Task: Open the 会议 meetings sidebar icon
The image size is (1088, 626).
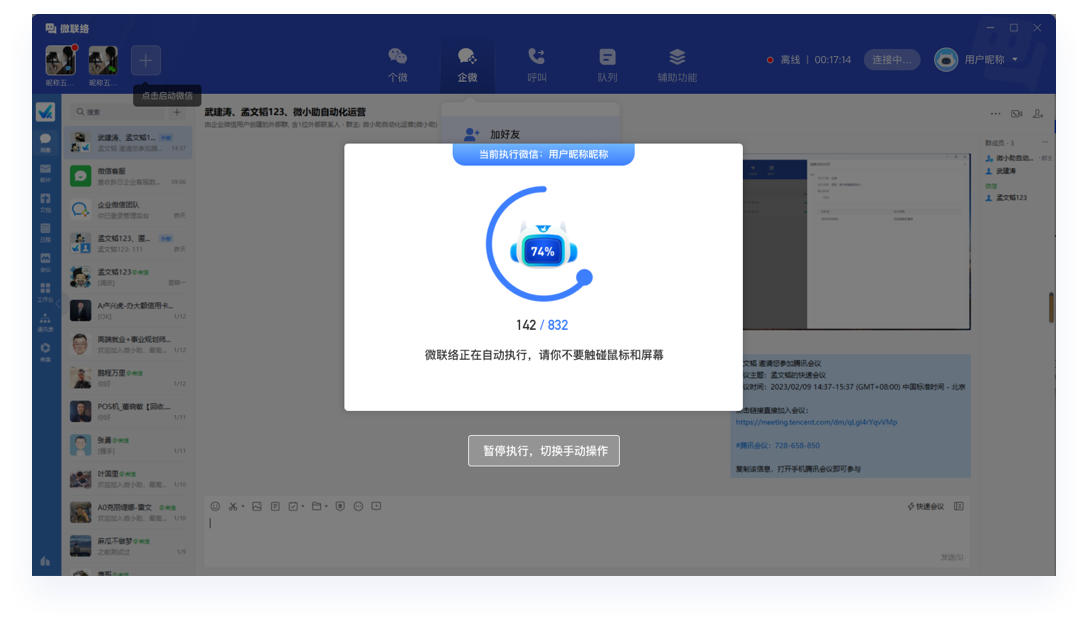Action: (x=45, y=262)
